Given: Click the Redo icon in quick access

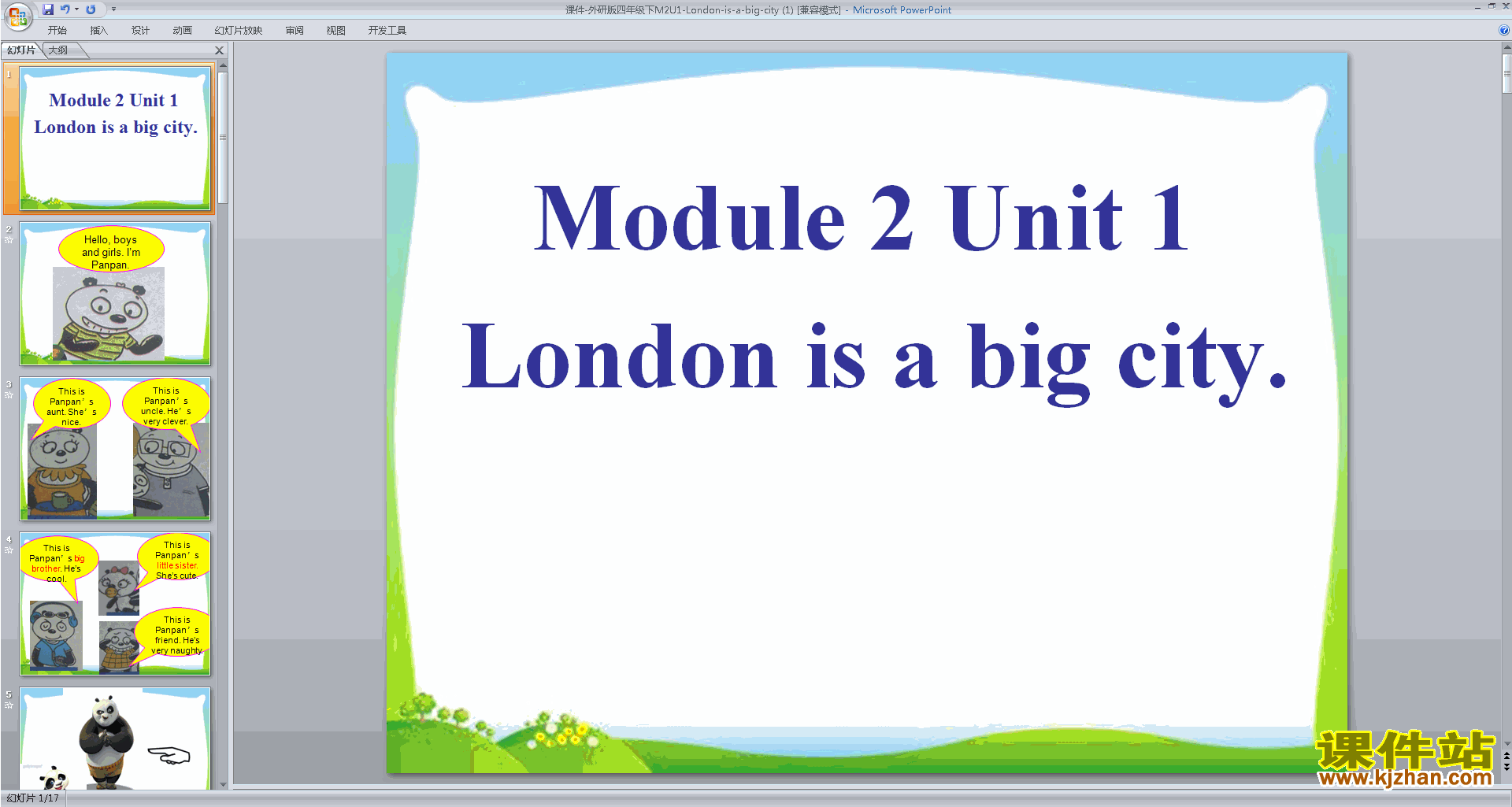Looking at the screenshot, I should [91, 9].
